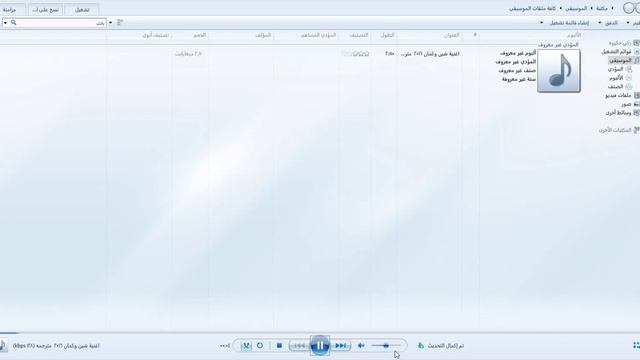Click the star rating of the song row
This screenshot has height=360, width=640.
click(x=356, y=54)
